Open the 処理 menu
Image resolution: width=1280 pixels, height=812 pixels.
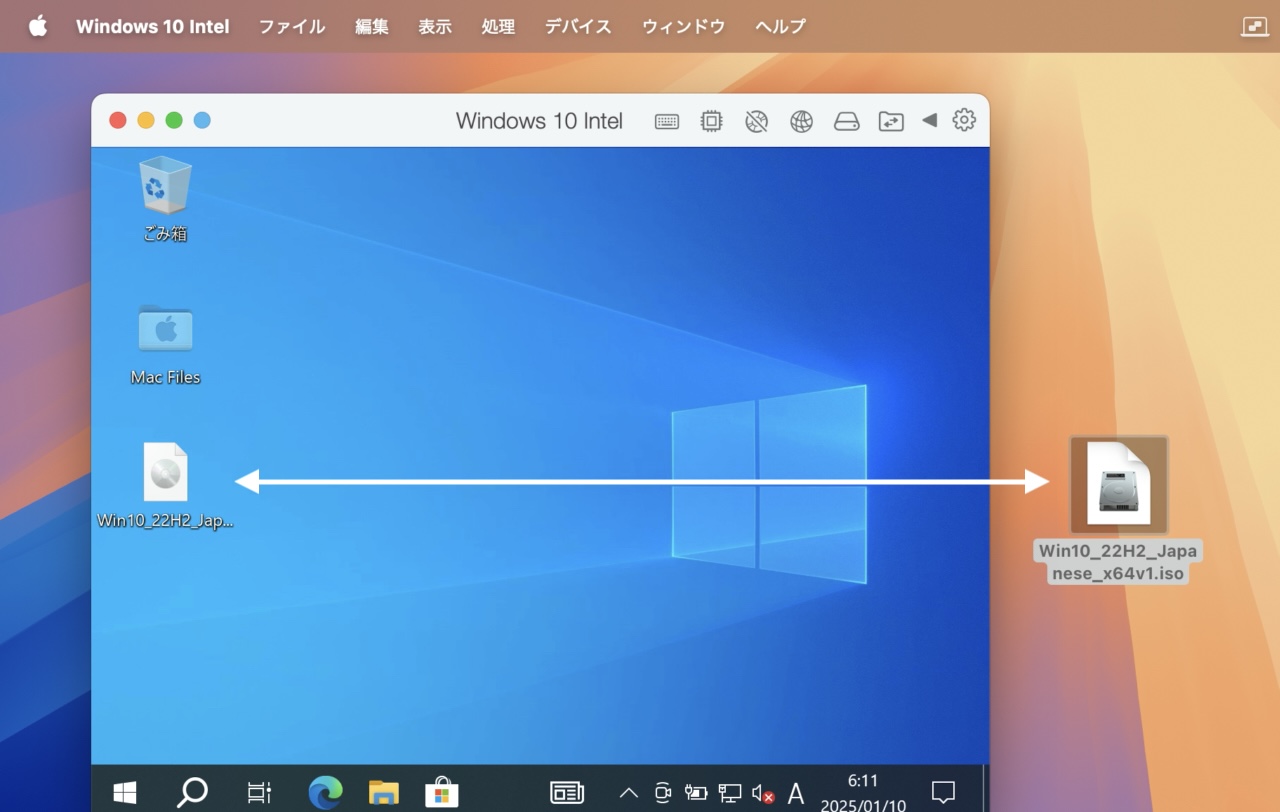click(498, 27)
